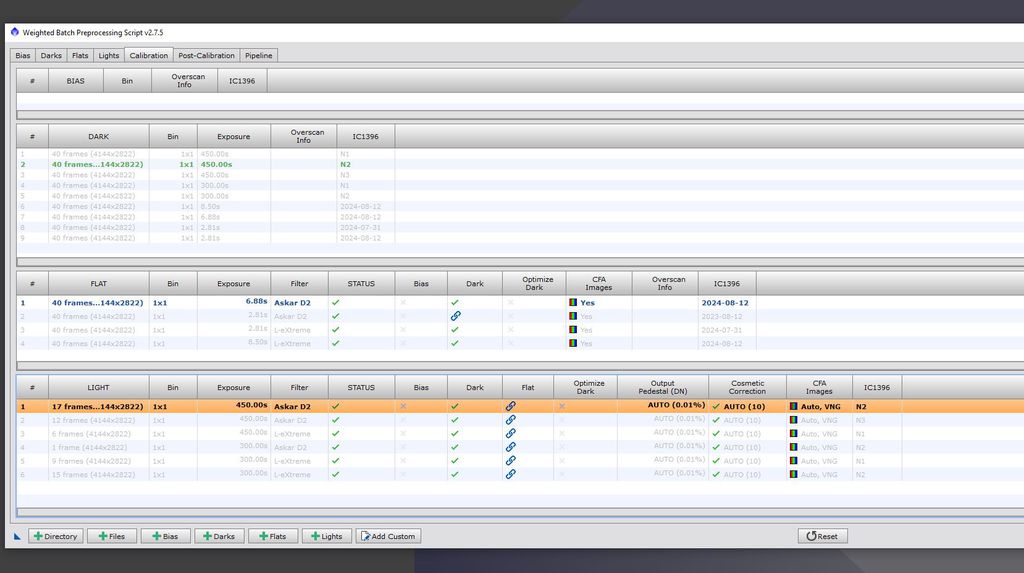The height and width of the screenshot is (573, 1024).
Task: Click the Cosmetic Correction checkmark in light row 1
Action: pyautogui.click(x=716, y=406)
